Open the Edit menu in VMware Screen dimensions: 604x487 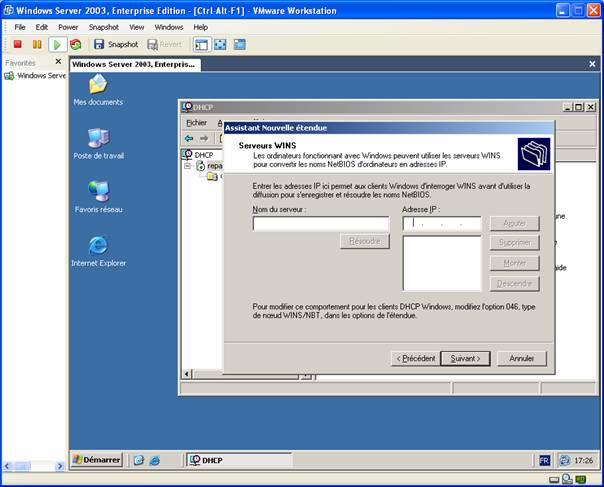point(42,27)
